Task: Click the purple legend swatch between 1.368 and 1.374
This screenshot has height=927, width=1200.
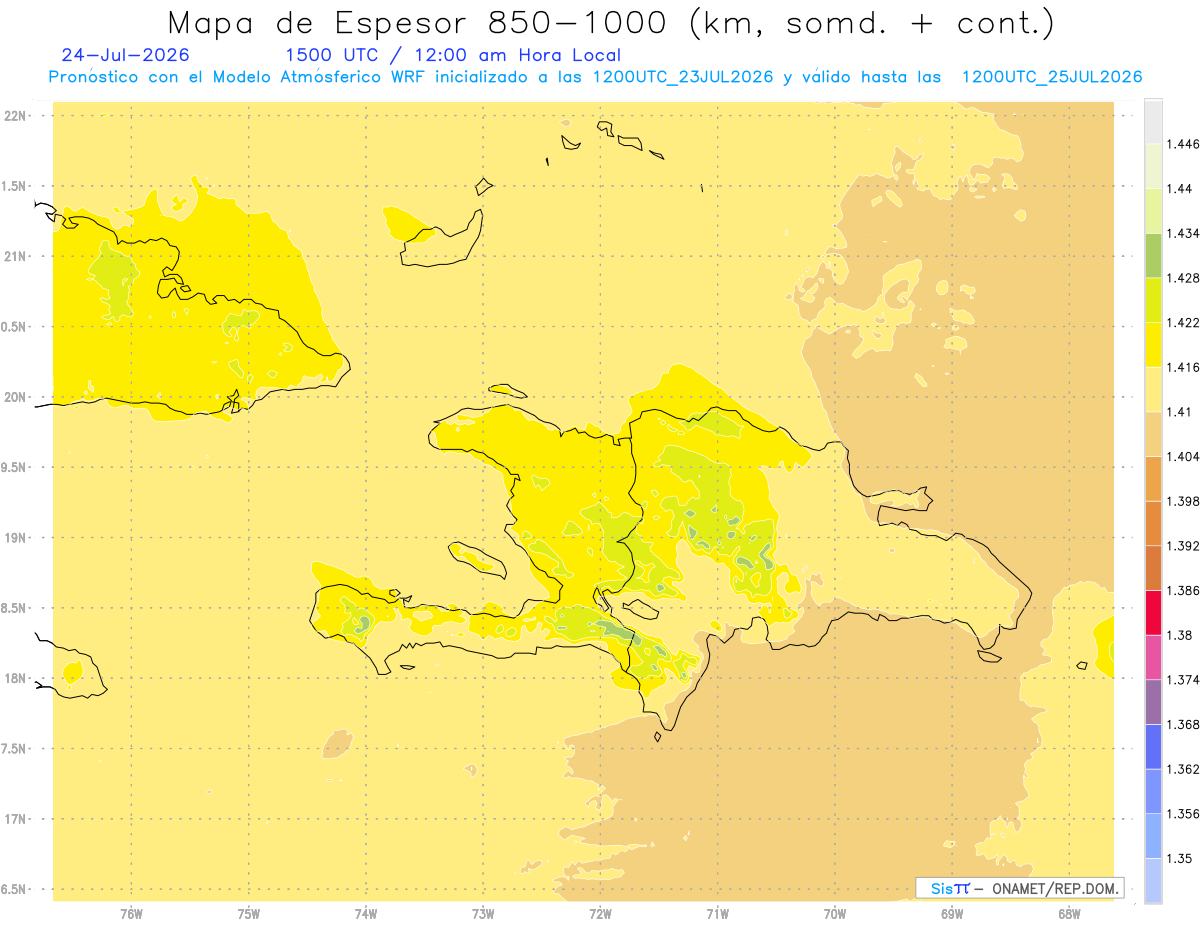Action: [1153, 701]
